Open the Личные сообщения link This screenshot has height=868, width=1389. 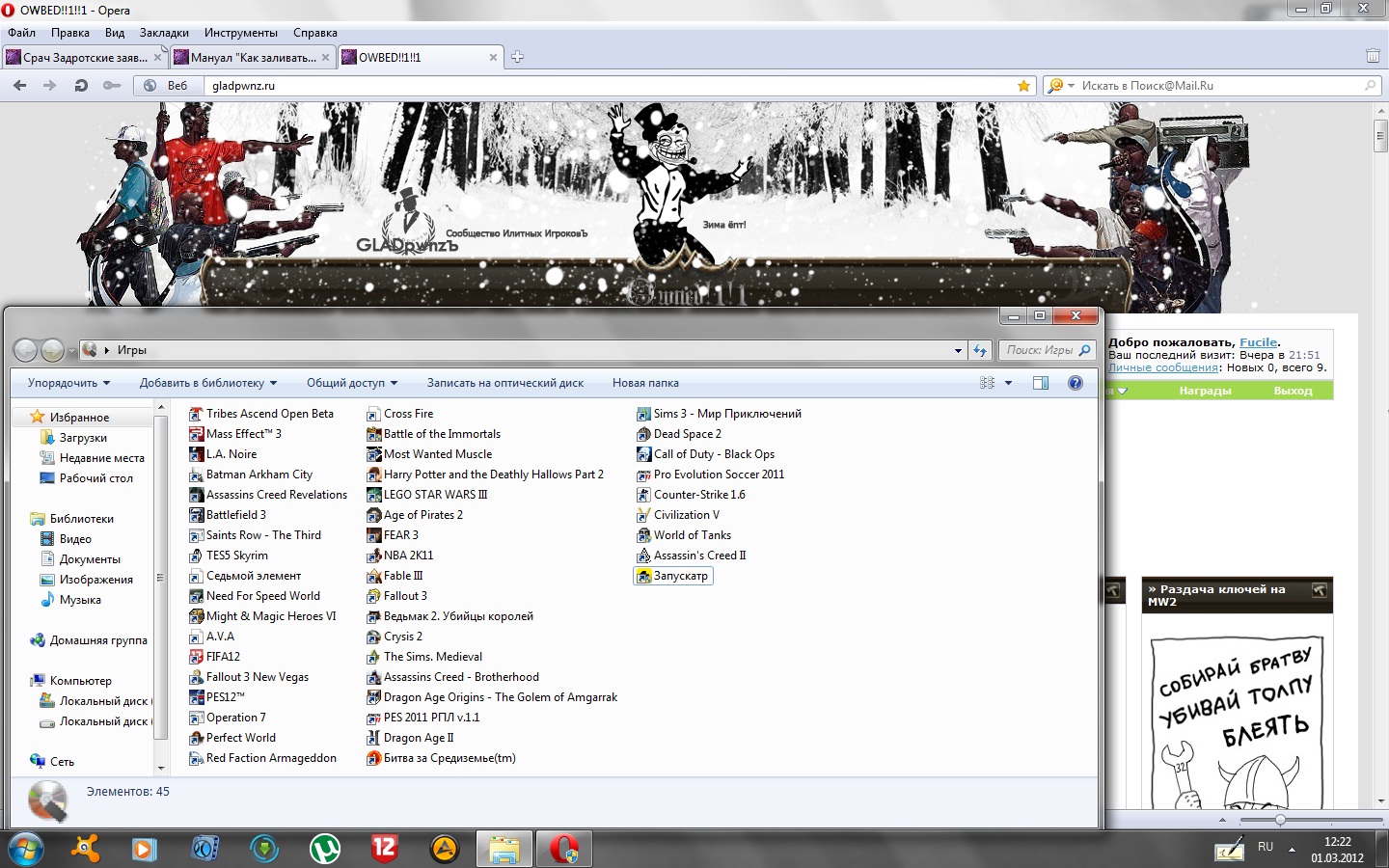(1162, 367)
